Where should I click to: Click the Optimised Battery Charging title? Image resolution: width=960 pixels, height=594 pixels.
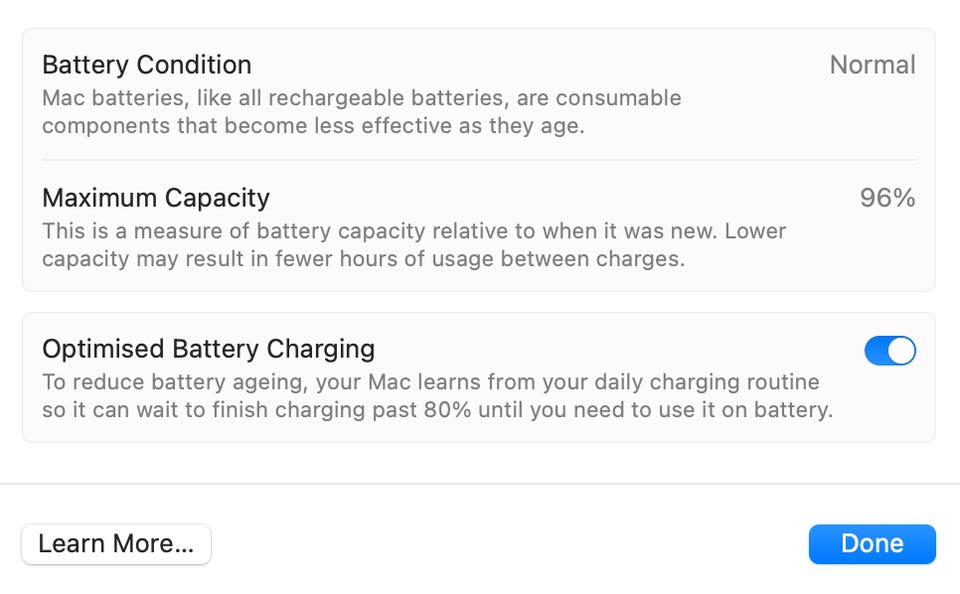click(x=208, y=349)
